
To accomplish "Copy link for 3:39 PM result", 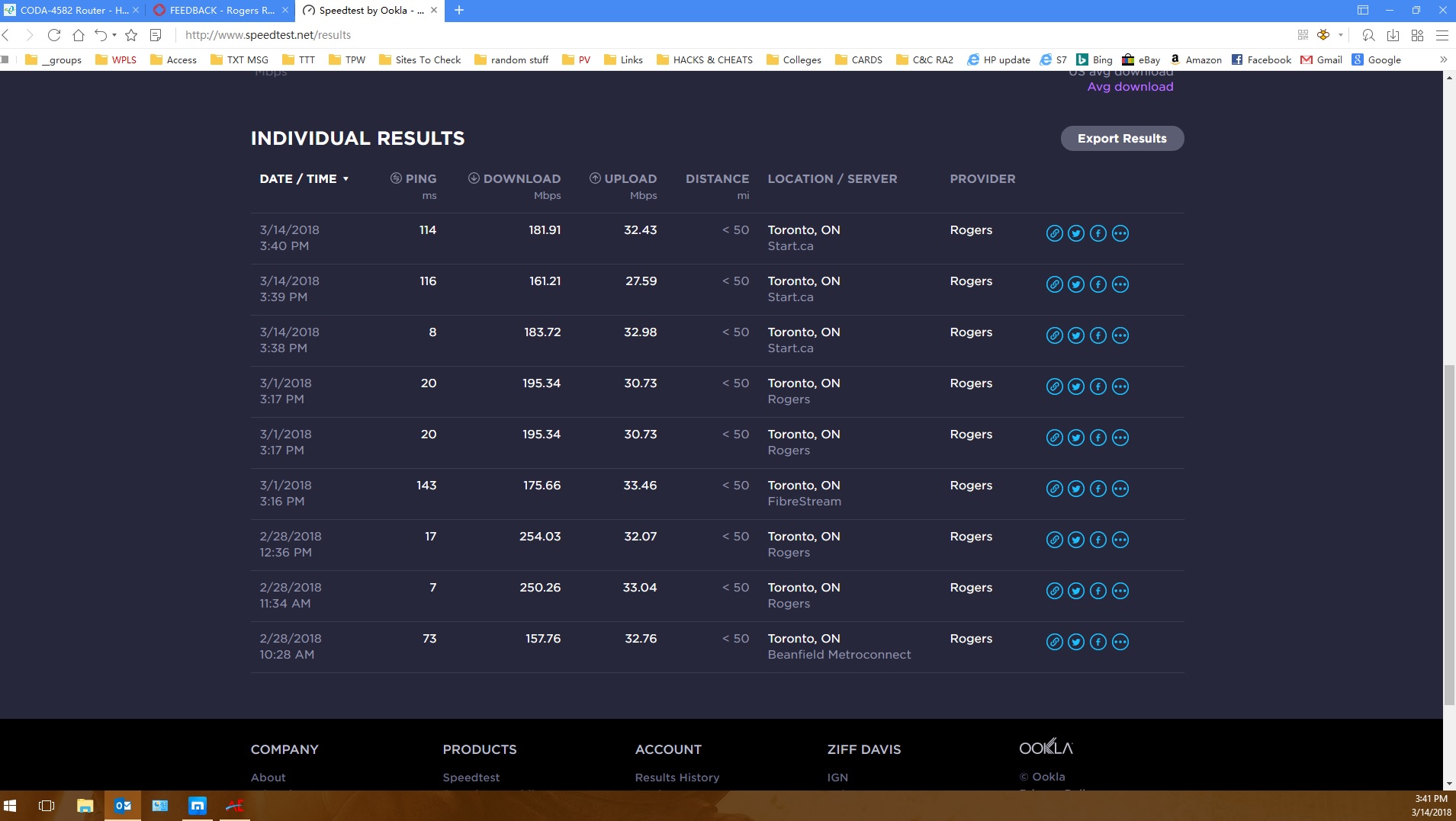I will pos(1054,284).
